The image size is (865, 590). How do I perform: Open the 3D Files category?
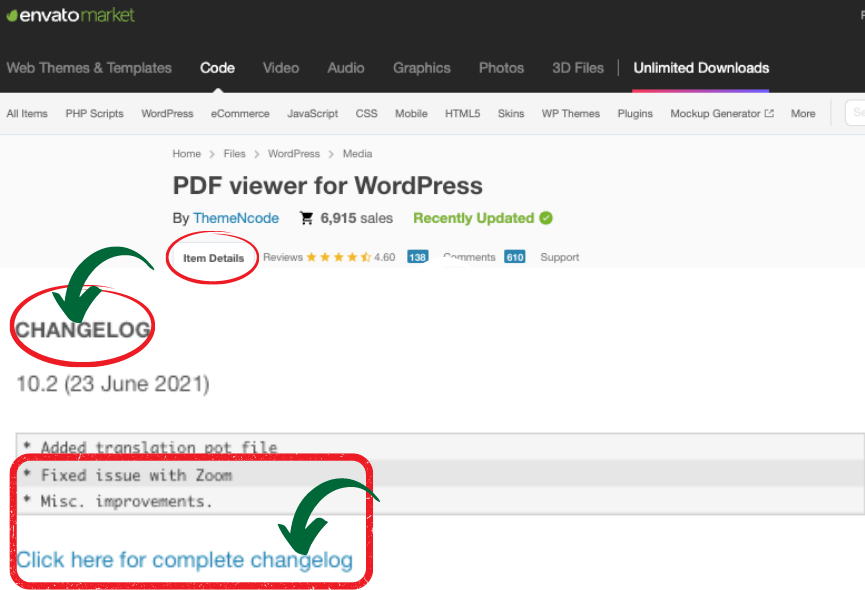coord(578,68)
